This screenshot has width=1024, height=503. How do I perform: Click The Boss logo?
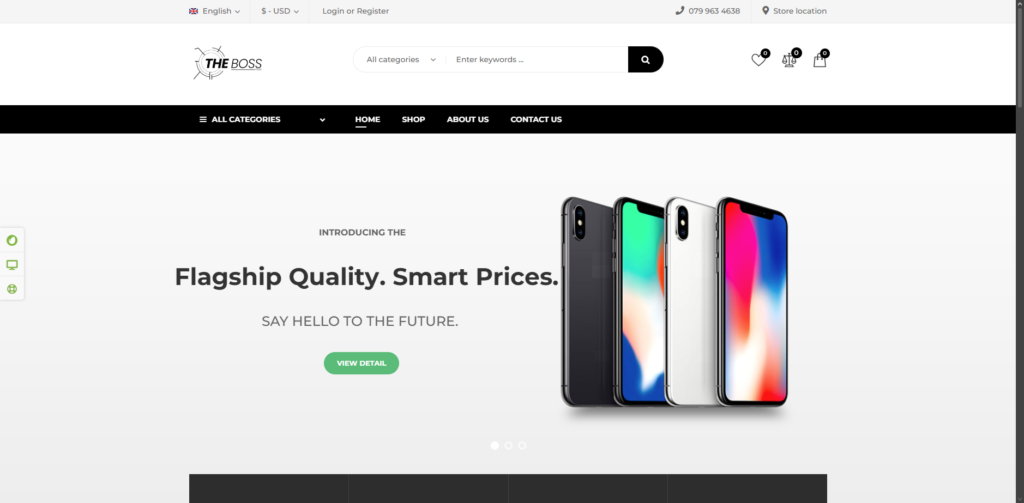click(228, 63)
